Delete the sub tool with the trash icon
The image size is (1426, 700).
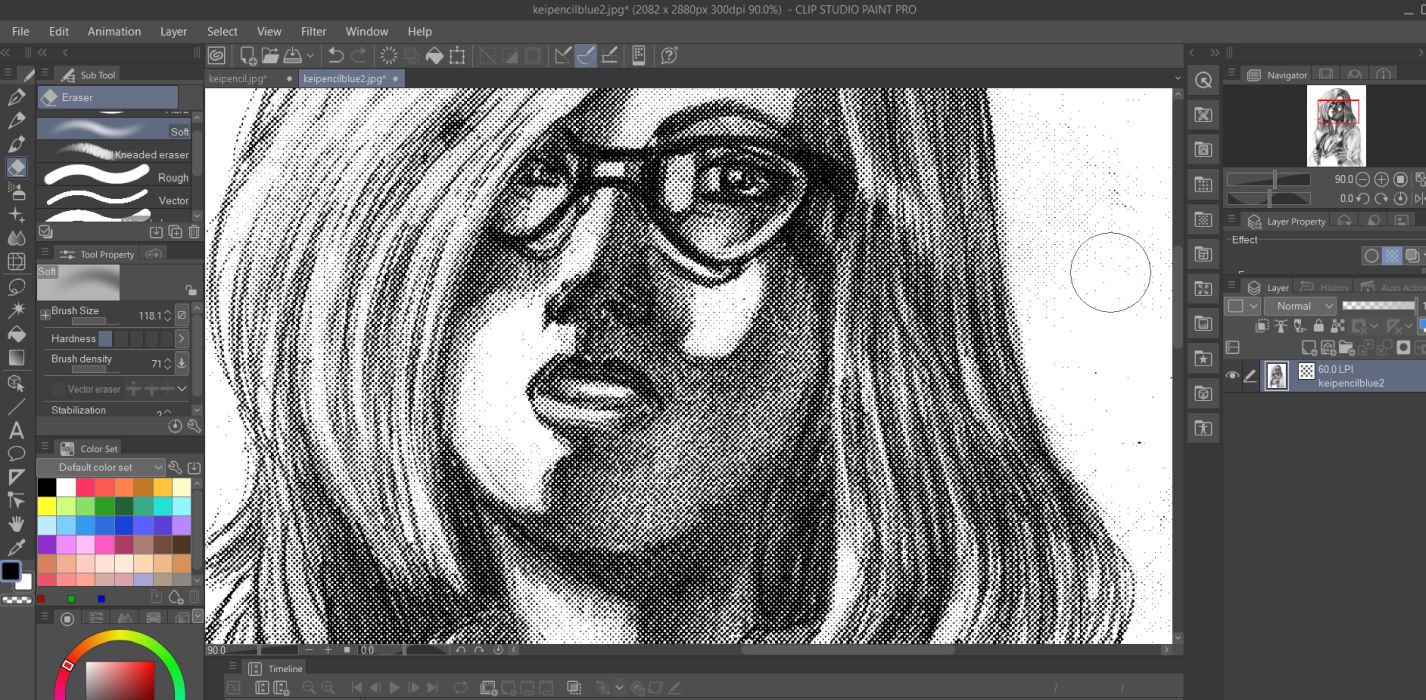pyautogui.click(x=194, y=232)
